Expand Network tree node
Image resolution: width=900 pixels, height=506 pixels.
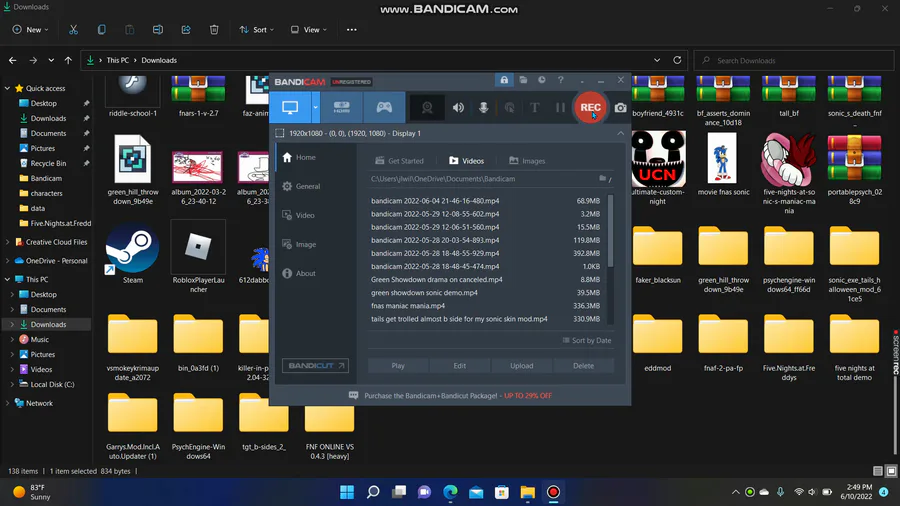pyautogui.click(x=7, y=403)
